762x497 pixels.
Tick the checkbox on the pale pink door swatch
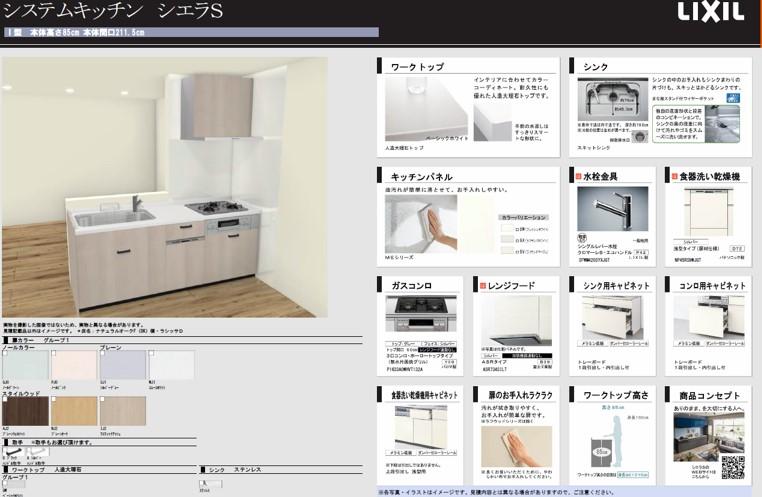click(53, 353)
